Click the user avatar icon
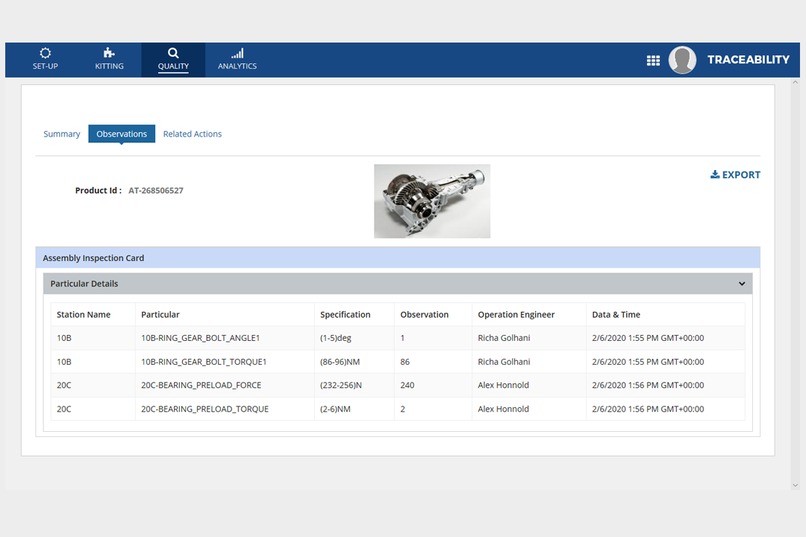 click(x=682, y=60)
